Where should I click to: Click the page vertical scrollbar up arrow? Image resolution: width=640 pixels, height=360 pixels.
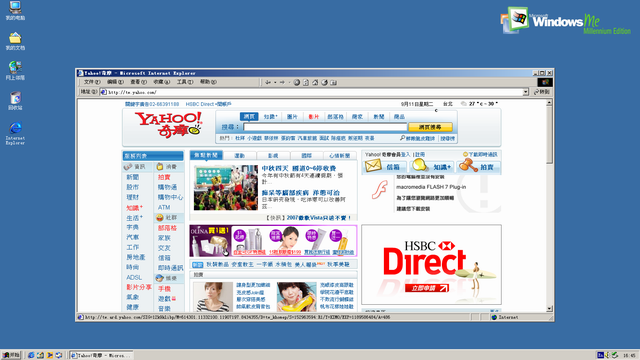click(549, 103)
